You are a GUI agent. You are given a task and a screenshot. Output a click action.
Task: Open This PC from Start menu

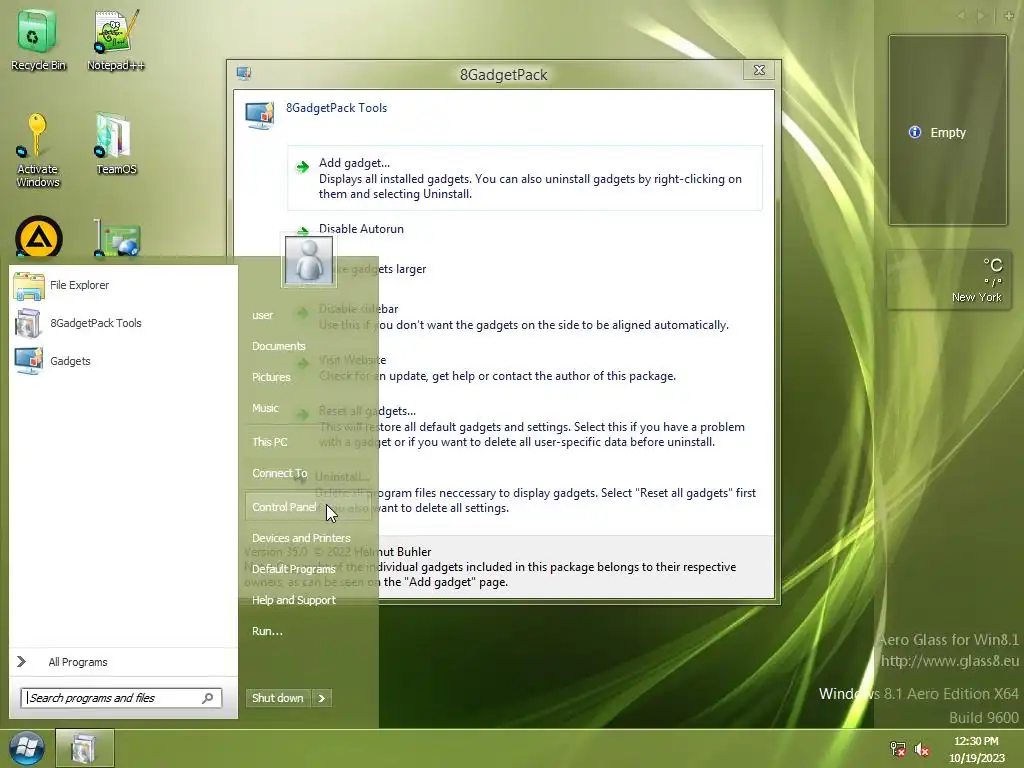pyautogui.click(x=270, y=442)
